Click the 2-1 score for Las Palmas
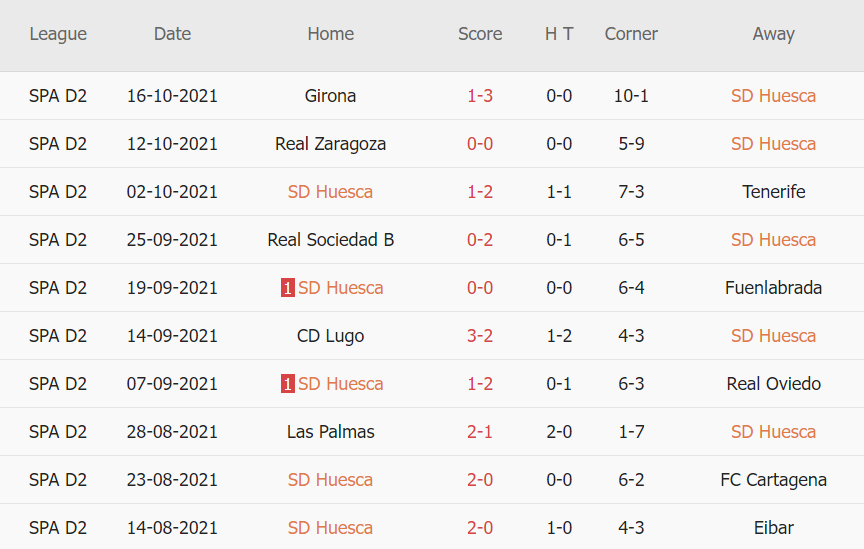Viewport: 864px width, 549px height. click(x=480, y=432)
